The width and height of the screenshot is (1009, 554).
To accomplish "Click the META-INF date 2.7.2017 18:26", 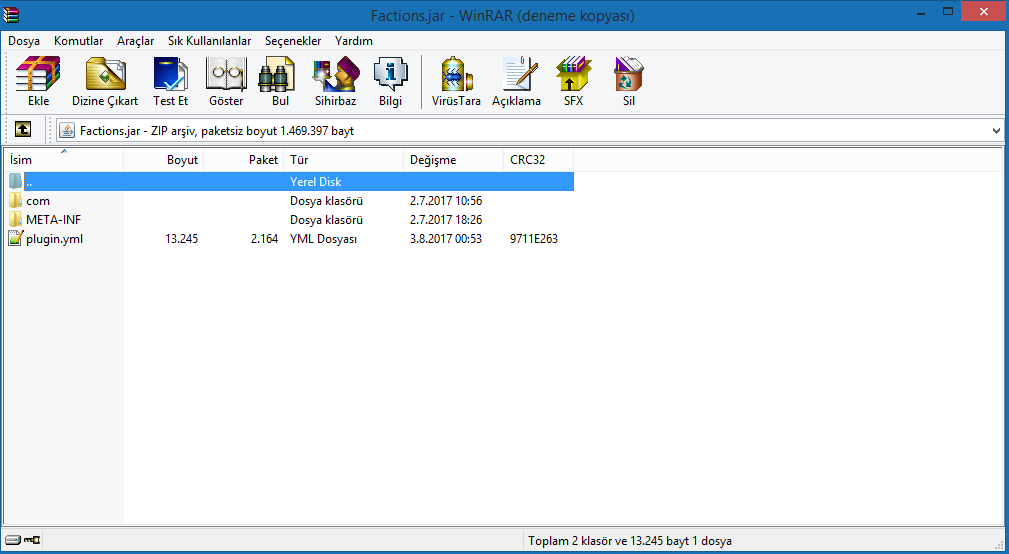I will point(445,219).
